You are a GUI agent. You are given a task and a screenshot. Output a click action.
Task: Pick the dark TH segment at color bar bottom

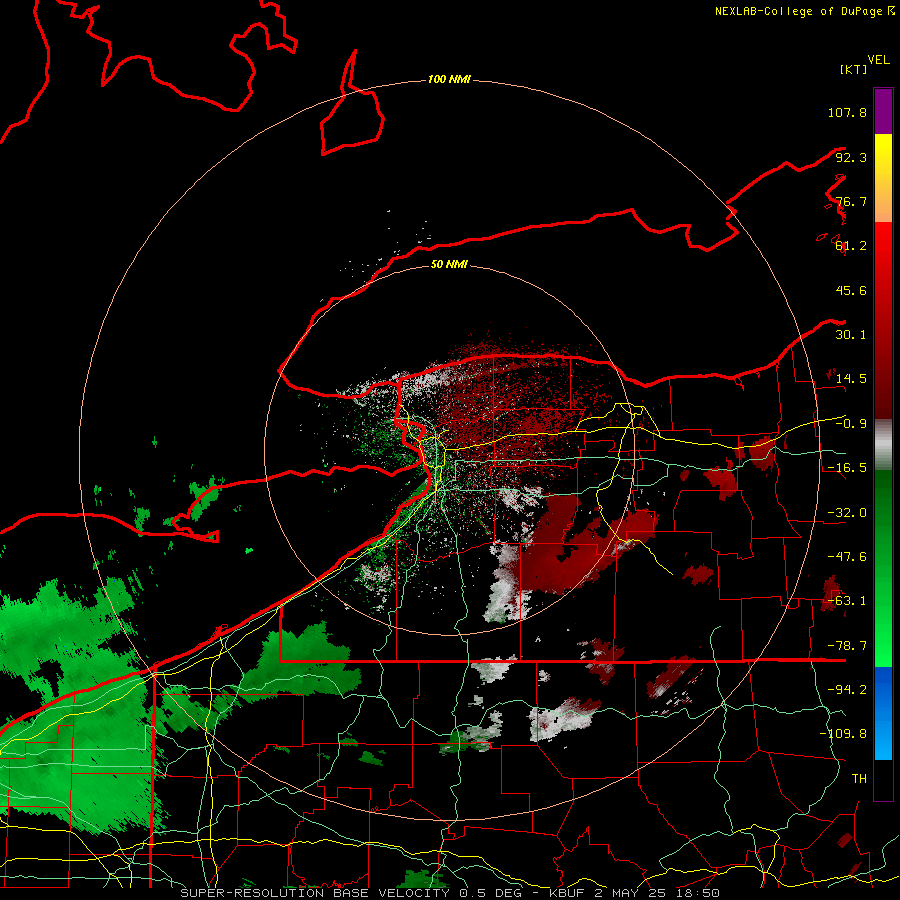[x=883, y=780]
